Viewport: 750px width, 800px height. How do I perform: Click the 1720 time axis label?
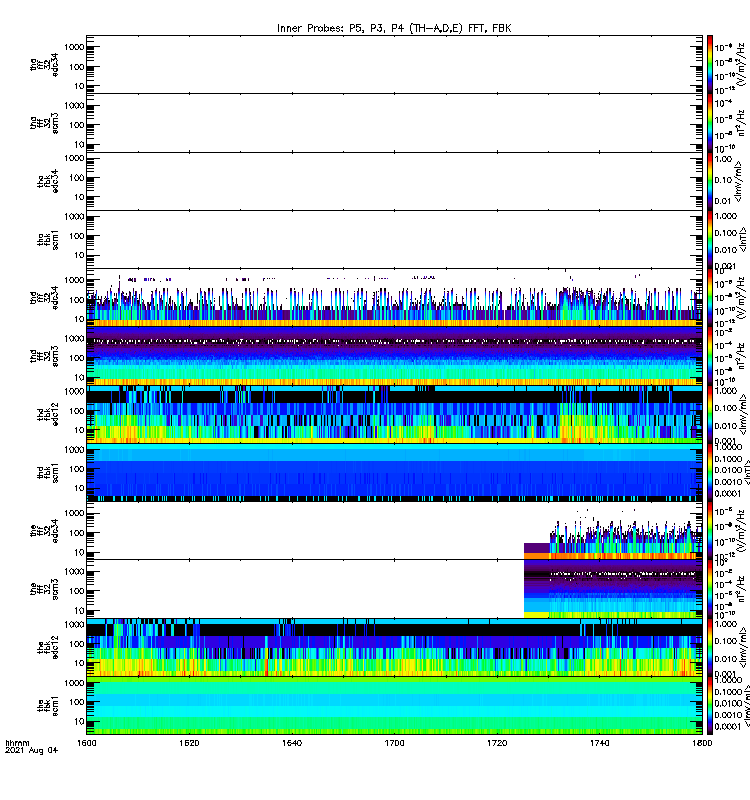point(497,743)
